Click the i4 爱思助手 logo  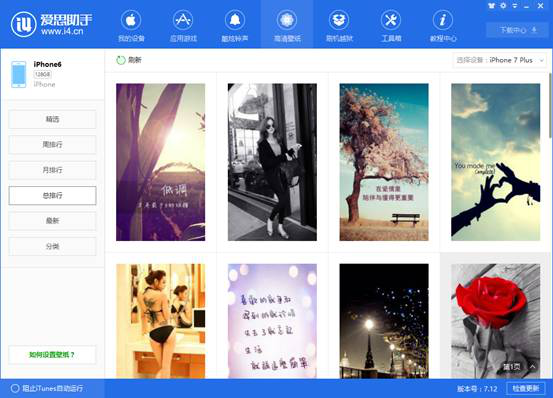click(51, 24)
